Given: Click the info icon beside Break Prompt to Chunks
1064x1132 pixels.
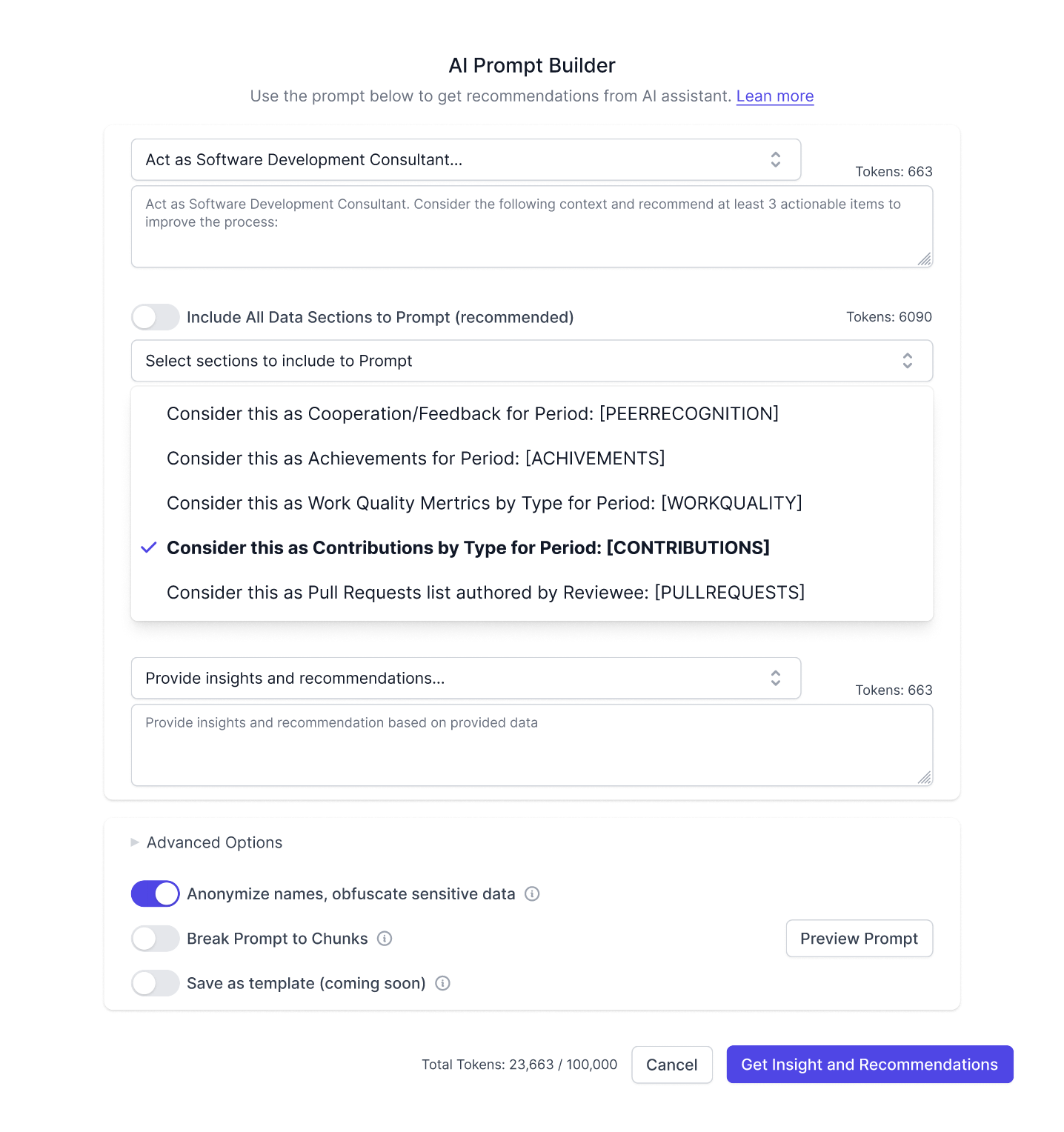Looking at the screenshot, I should tap(385, 939).
